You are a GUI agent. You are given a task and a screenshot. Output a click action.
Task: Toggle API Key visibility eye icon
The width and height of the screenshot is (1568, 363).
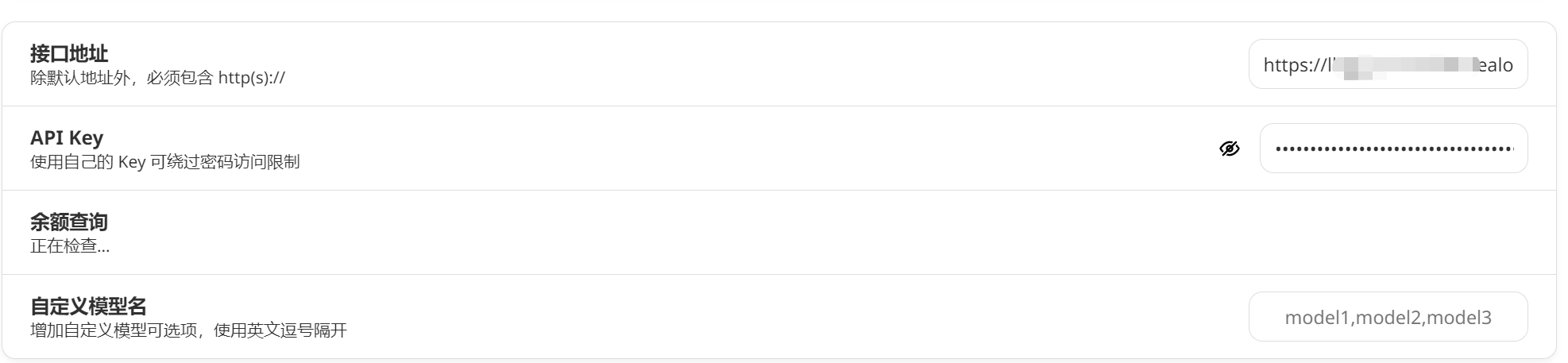tap(1229, 149)
